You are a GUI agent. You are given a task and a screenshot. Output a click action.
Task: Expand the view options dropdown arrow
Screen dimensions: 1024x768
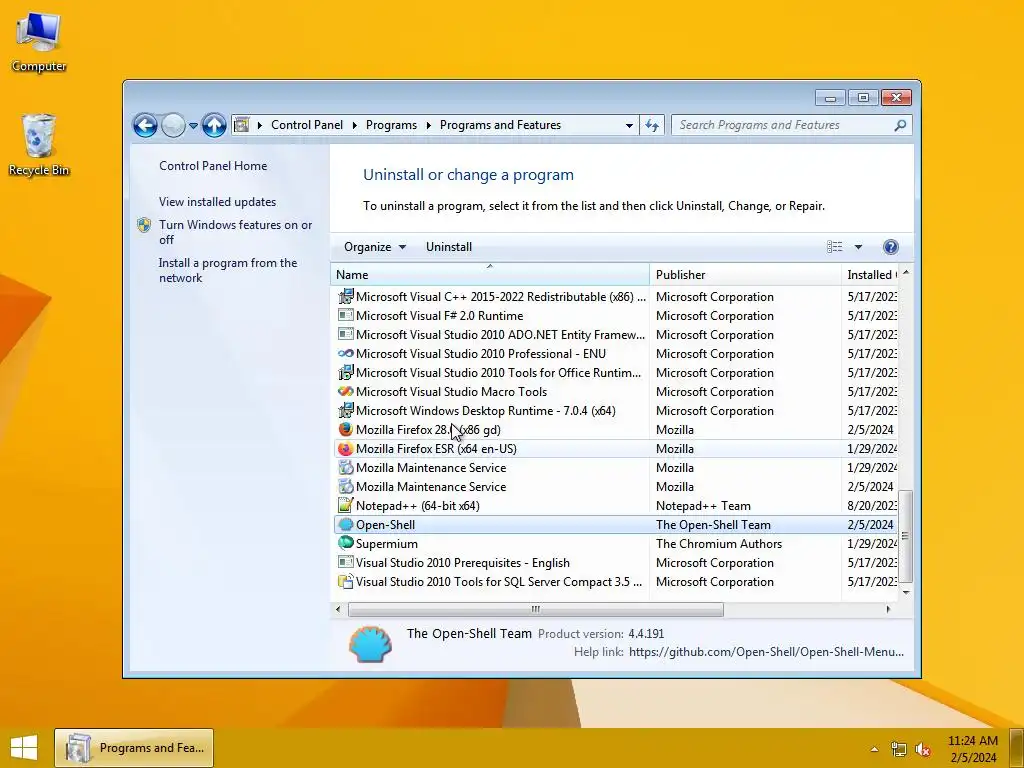click(x=858, y=247)
